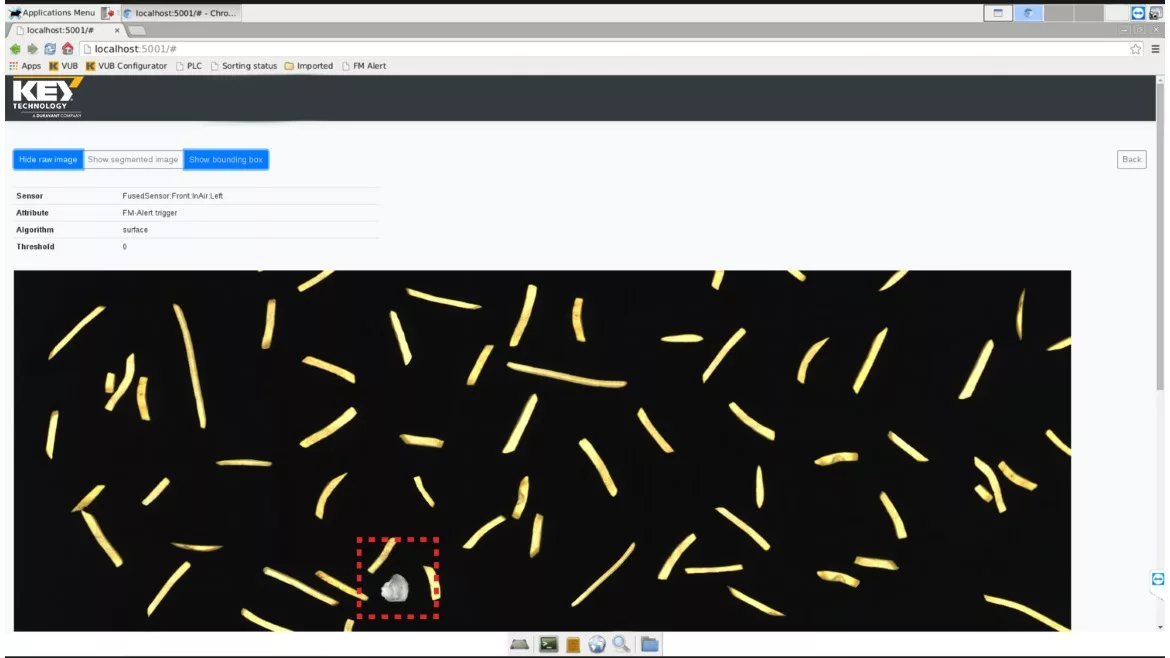
Task: Launch the web browser globe icon in dock
Action: tap(597, 645)
